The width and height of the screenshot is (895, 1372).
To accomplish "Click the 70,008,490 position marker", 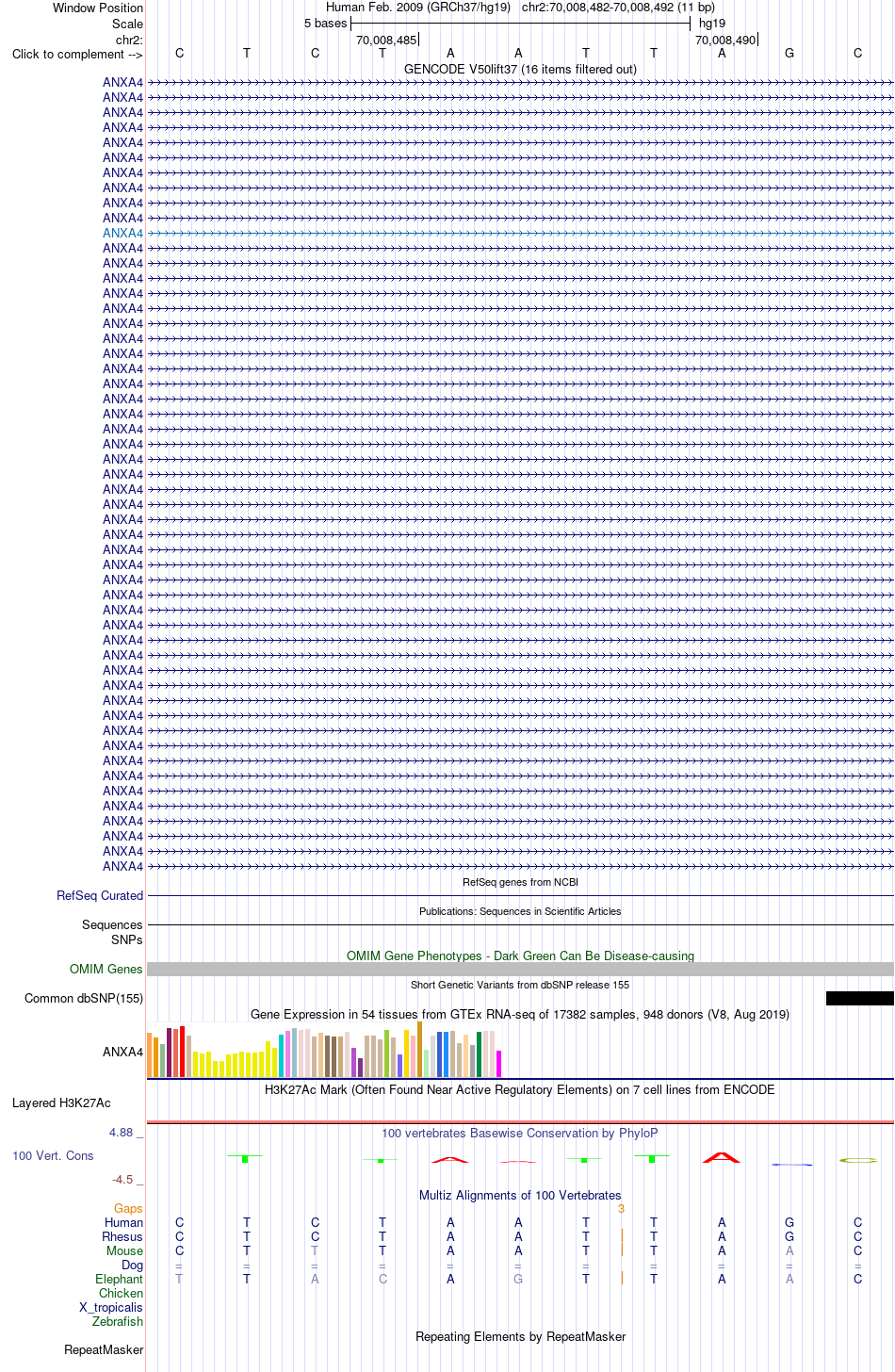I will point(725,40).
